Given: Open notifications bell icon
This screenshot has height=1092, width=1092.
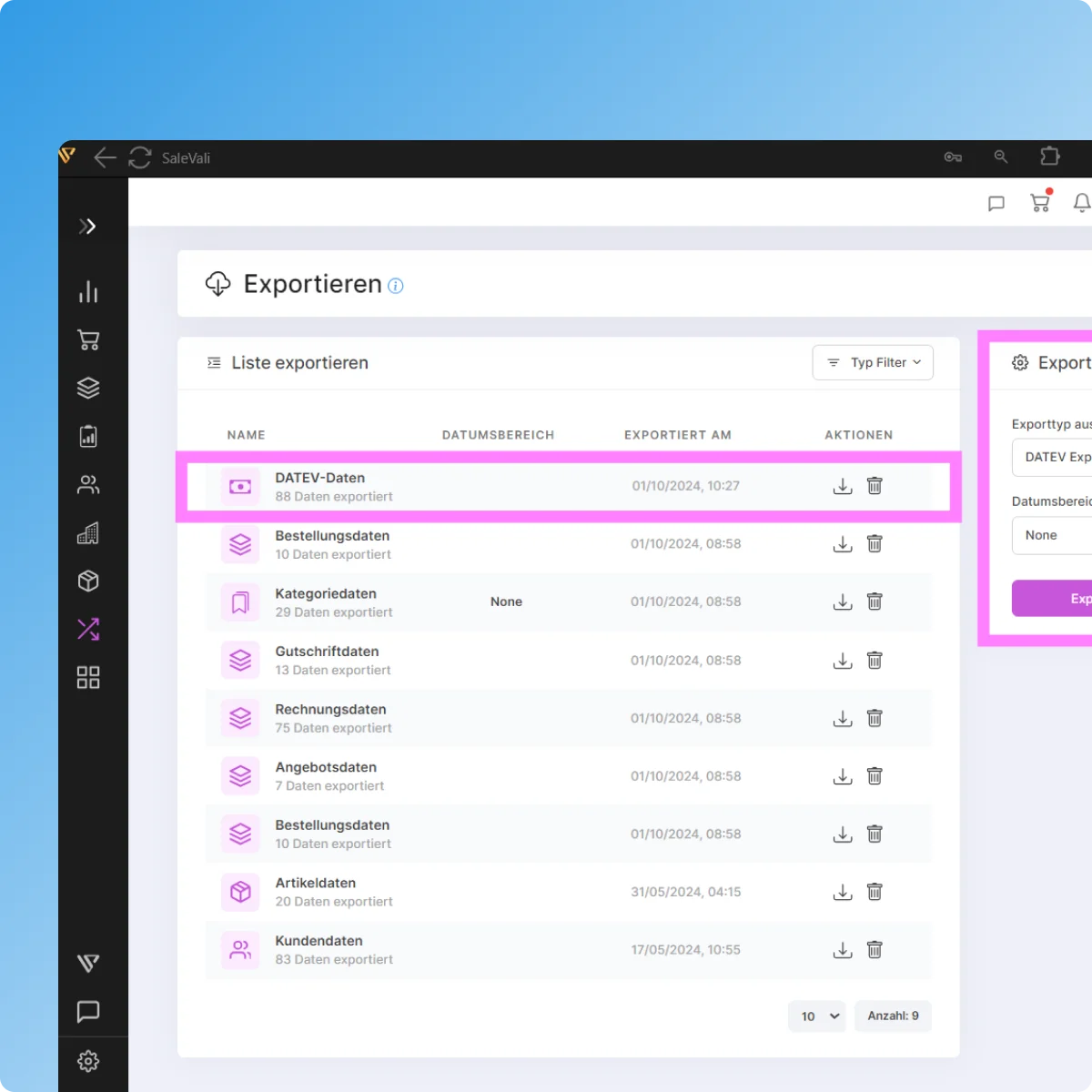Looking at the screenshot, I should [x=1082, y=203].
